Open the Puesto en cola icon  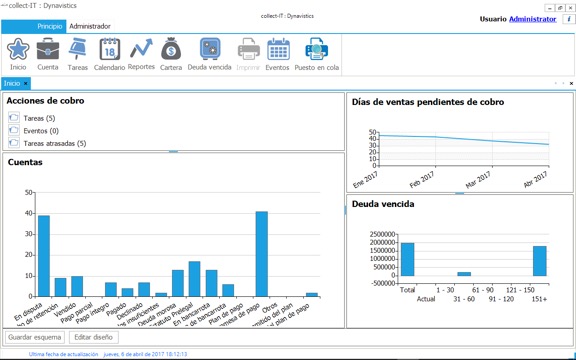[317, 49]
